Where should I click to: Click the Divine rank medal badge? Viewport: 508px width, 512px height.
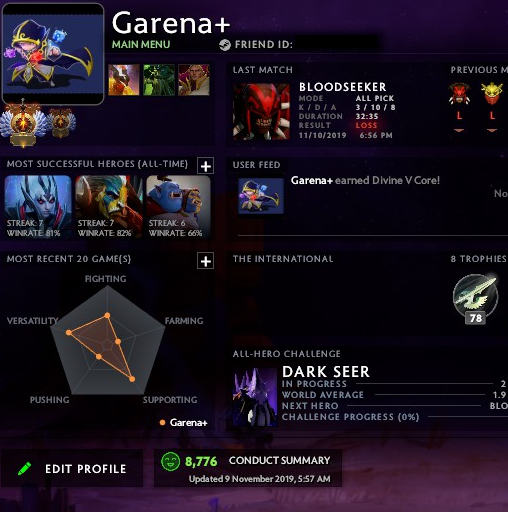pos(23,123)
